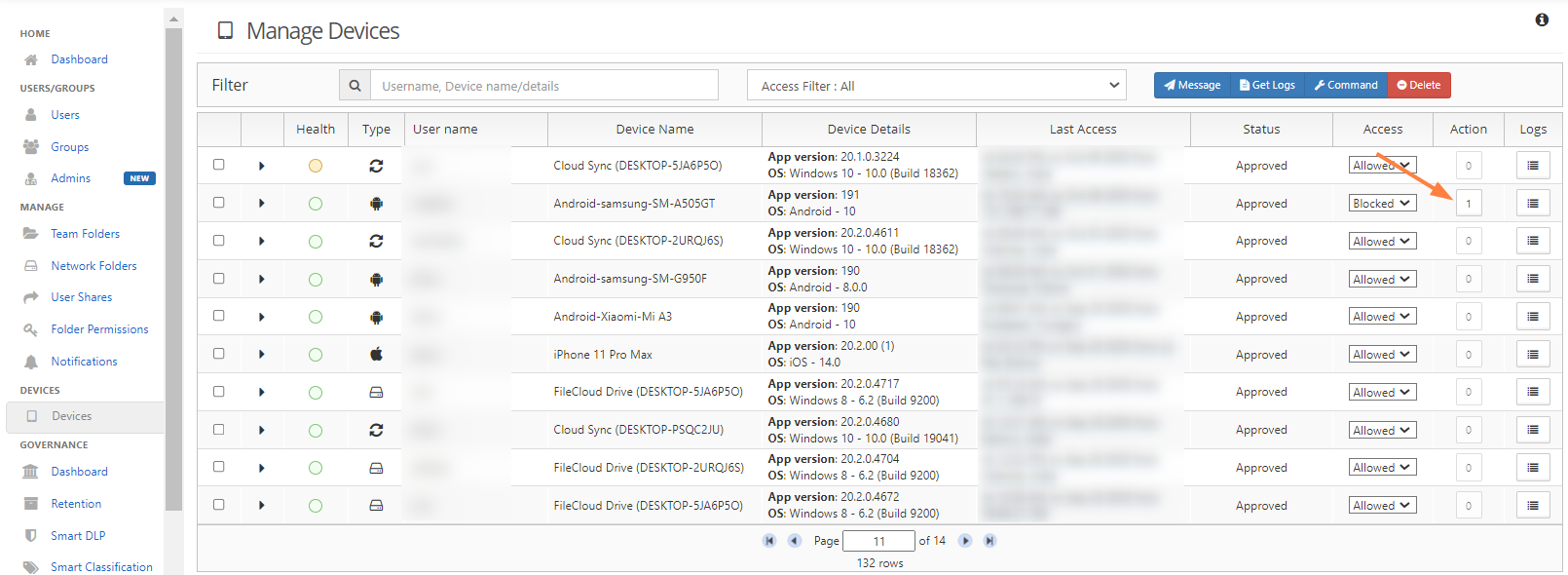1568x575 pixels.
Task: Click the search magnifier icon in Filter
Action: click(355, 86)
